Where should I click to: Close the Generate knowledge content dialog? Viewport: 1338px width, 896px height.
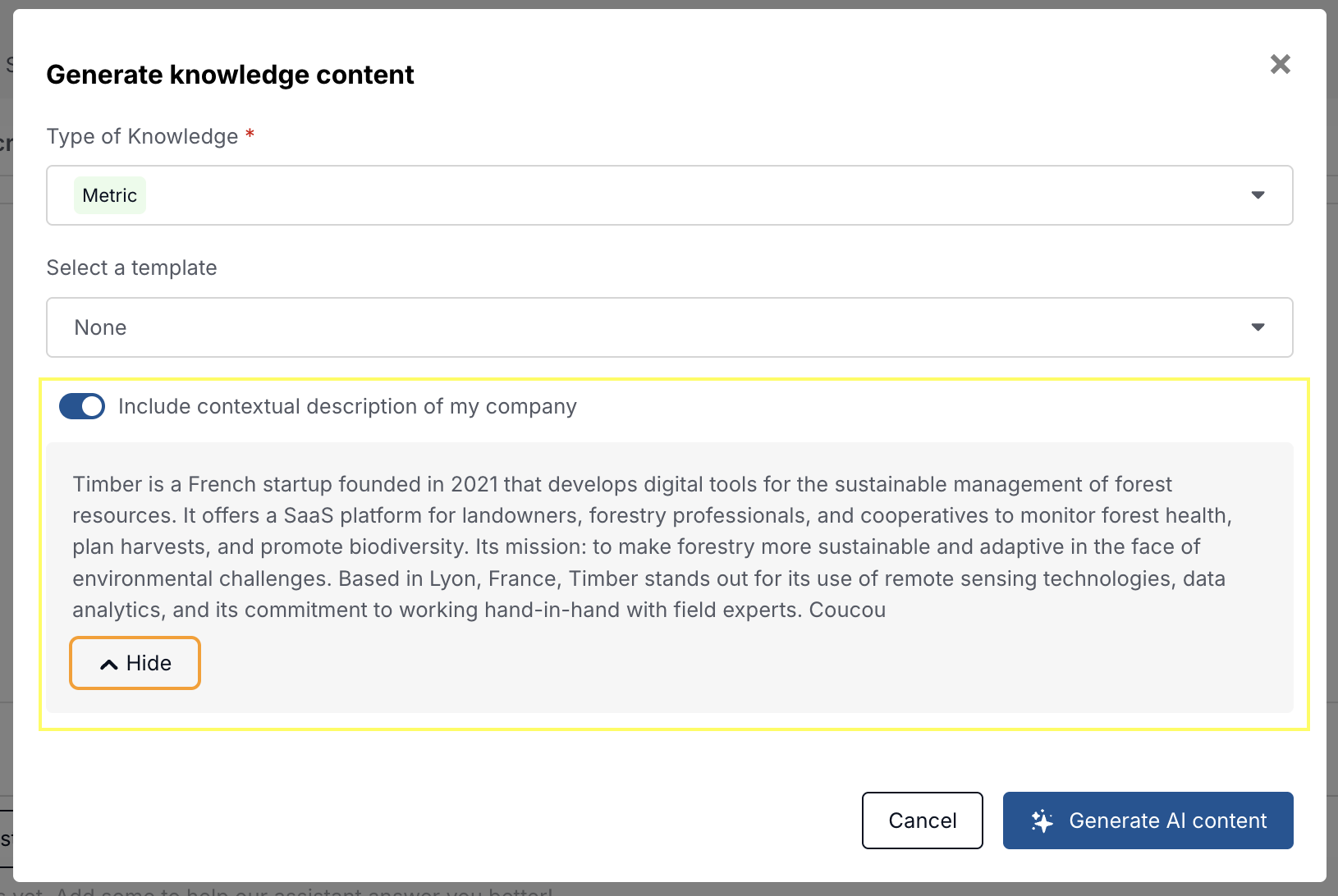pos(1280,64)
